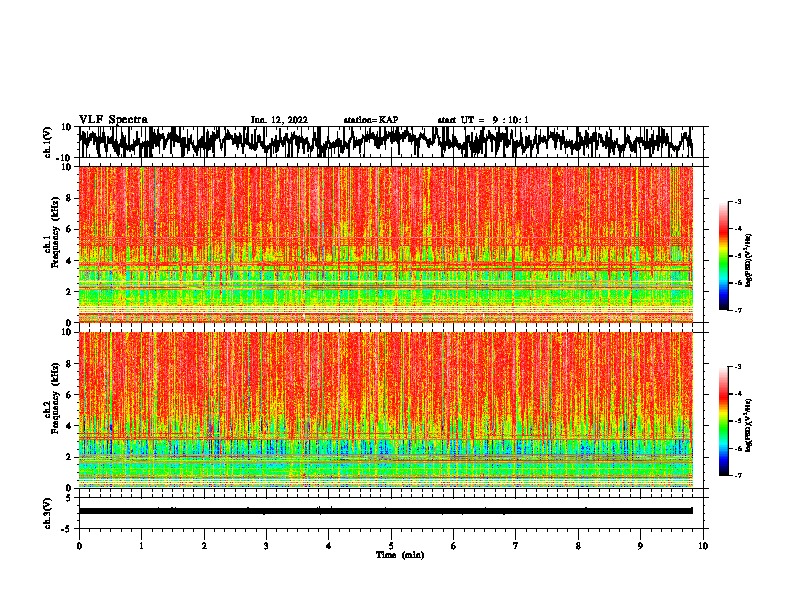Click the ch.3 black voltage trace bar
Screen dimensions: 792x612
pos(386,511)
